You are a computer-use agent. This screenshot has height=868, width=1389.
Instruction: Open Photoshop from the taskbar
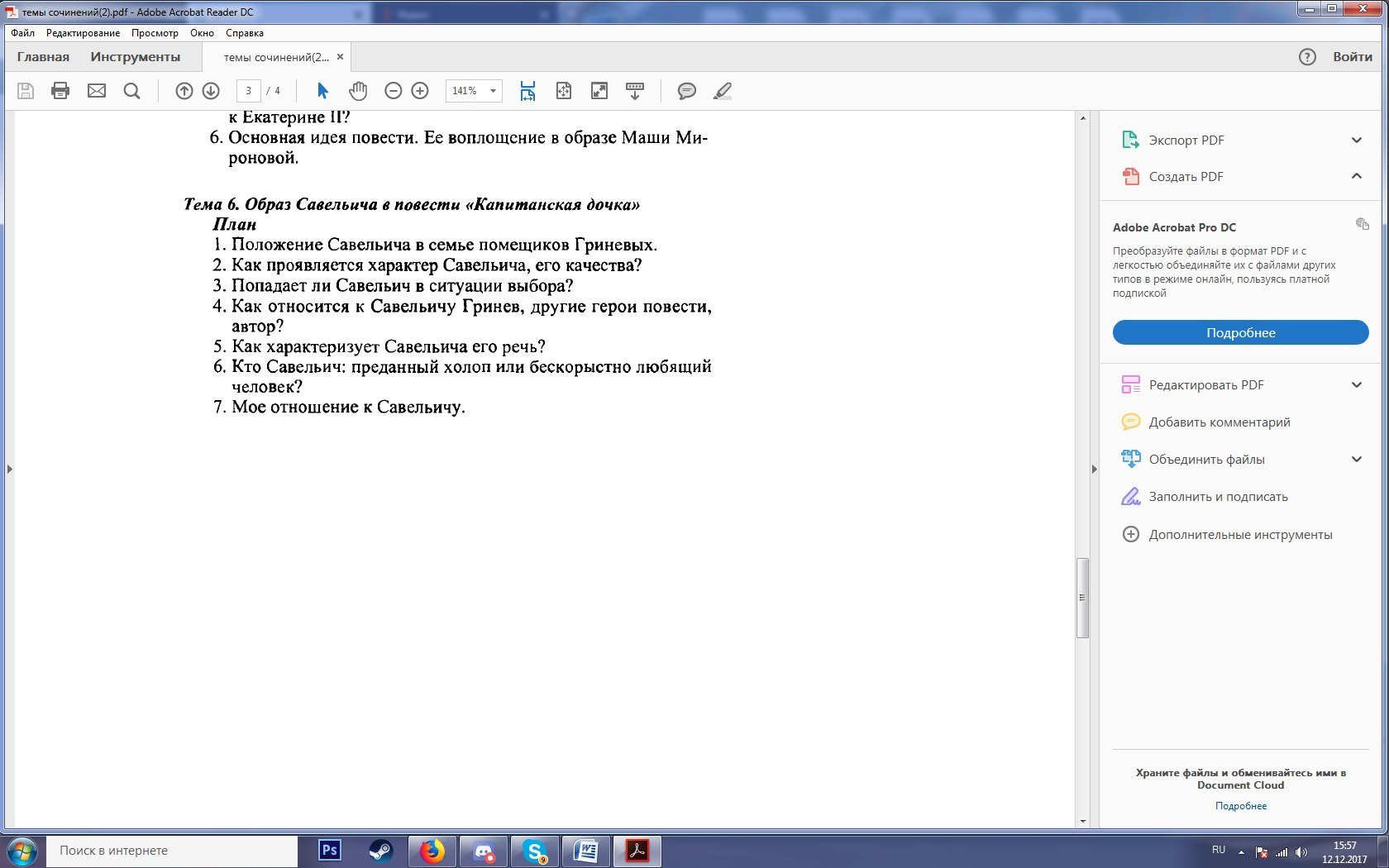point(330,851)
